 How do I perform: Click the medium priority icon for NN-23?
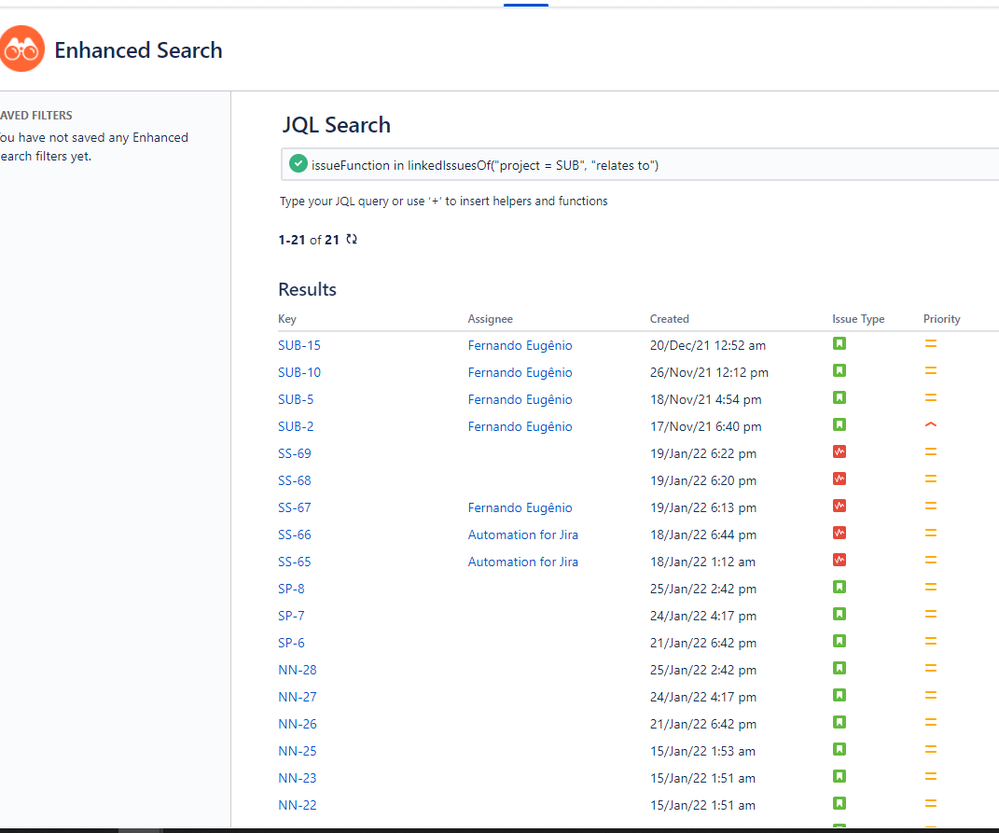point(931,777)
